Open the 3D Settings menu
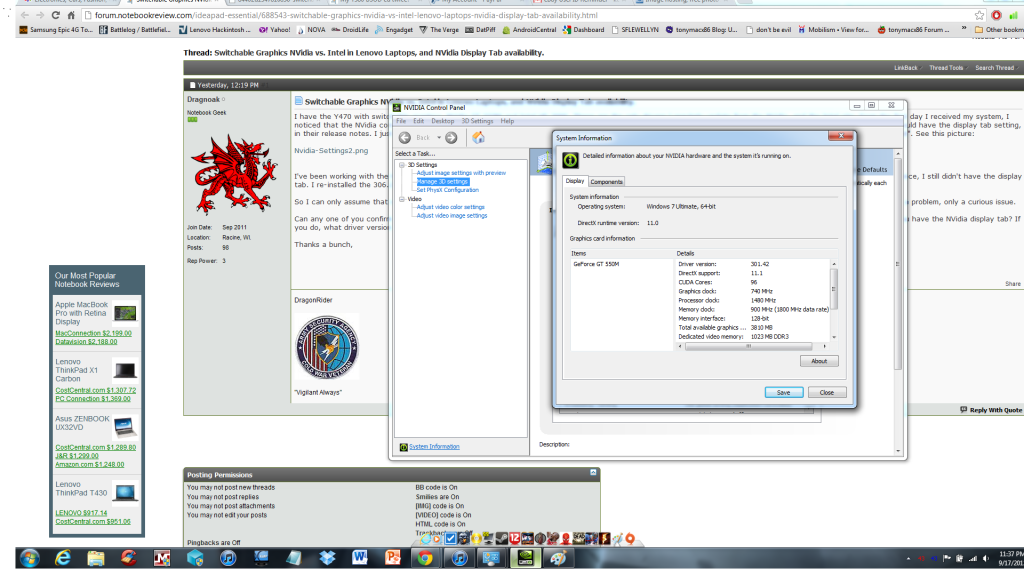Screen dimensions: 1024x576 (477, 121)
